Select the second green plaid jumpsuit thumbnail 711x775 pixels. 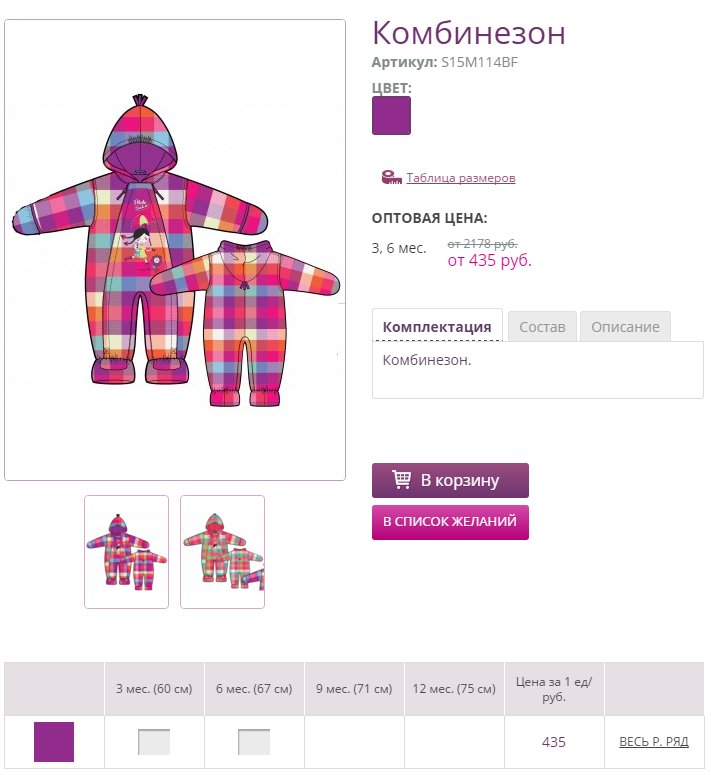(222, 552)
